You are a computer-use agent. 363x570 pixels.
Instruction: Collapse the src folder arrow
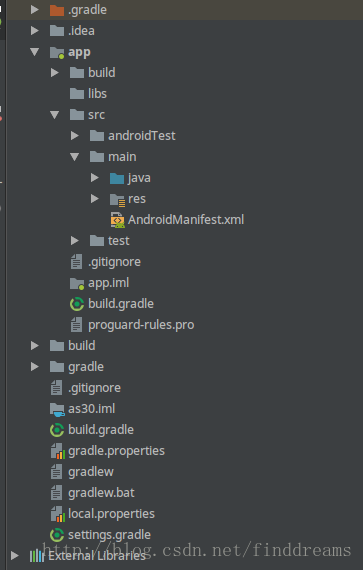(55, 115)
